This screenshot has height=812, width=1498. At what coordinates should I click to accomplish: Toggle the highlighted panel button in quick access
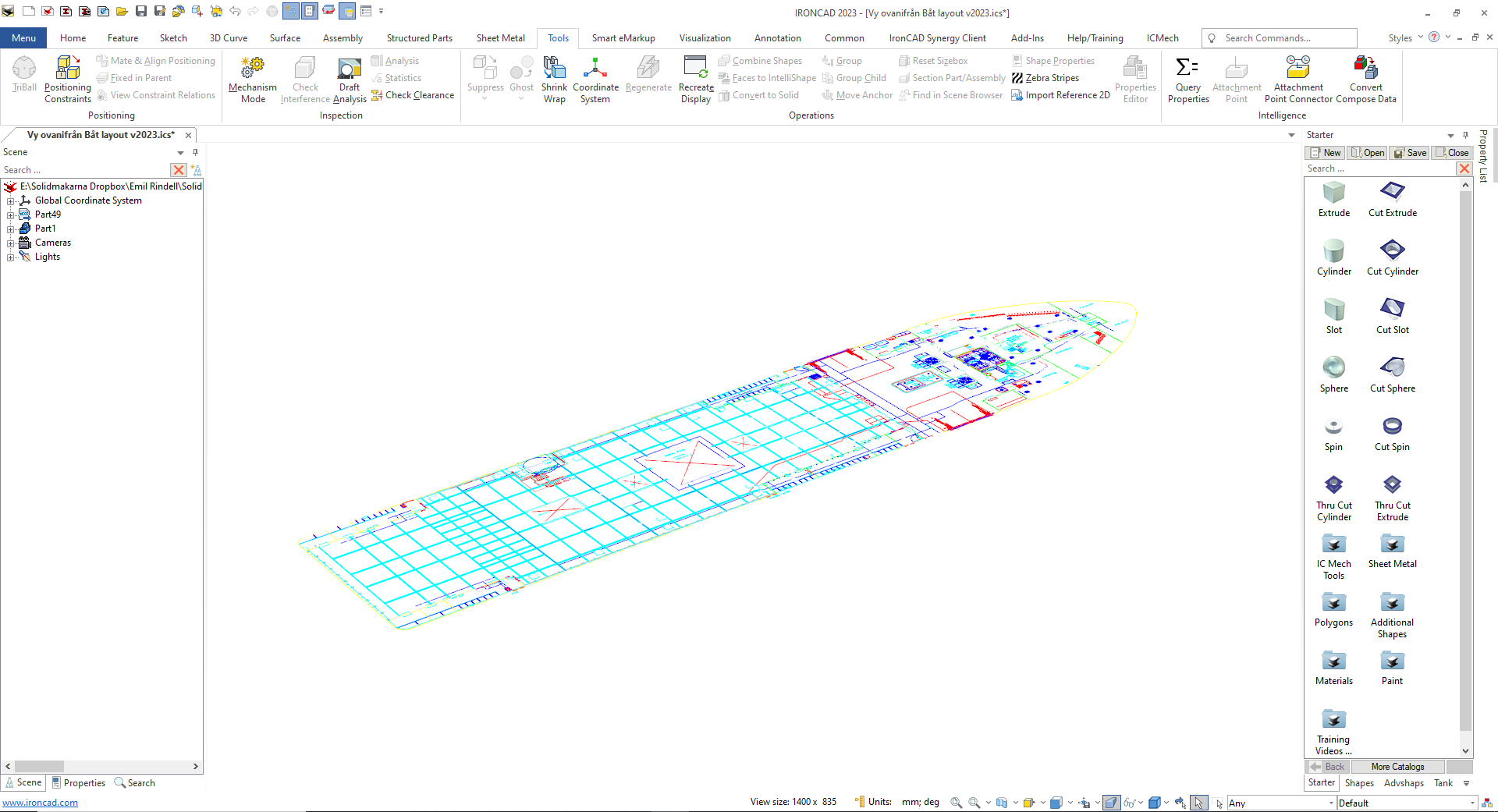pos(347,11)
